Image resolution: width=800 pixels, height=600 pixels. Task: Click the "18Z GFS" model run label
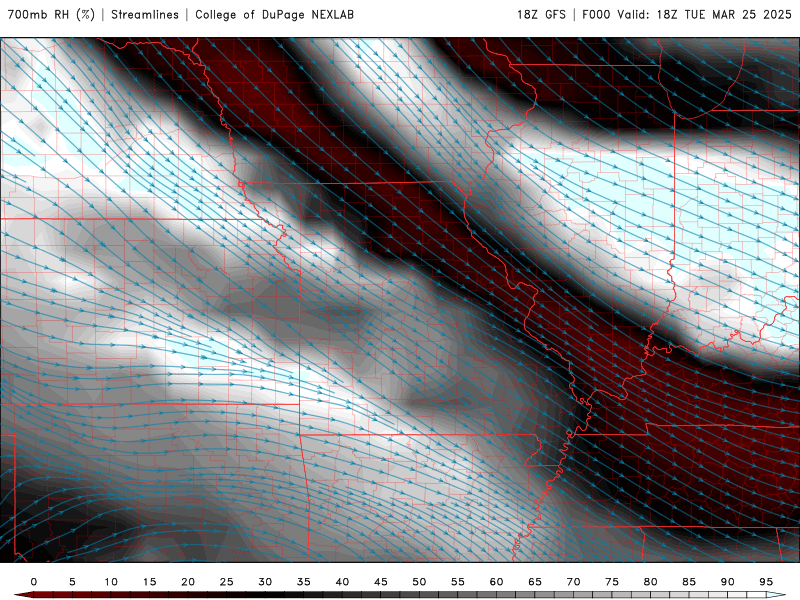[x=541, y=15]
